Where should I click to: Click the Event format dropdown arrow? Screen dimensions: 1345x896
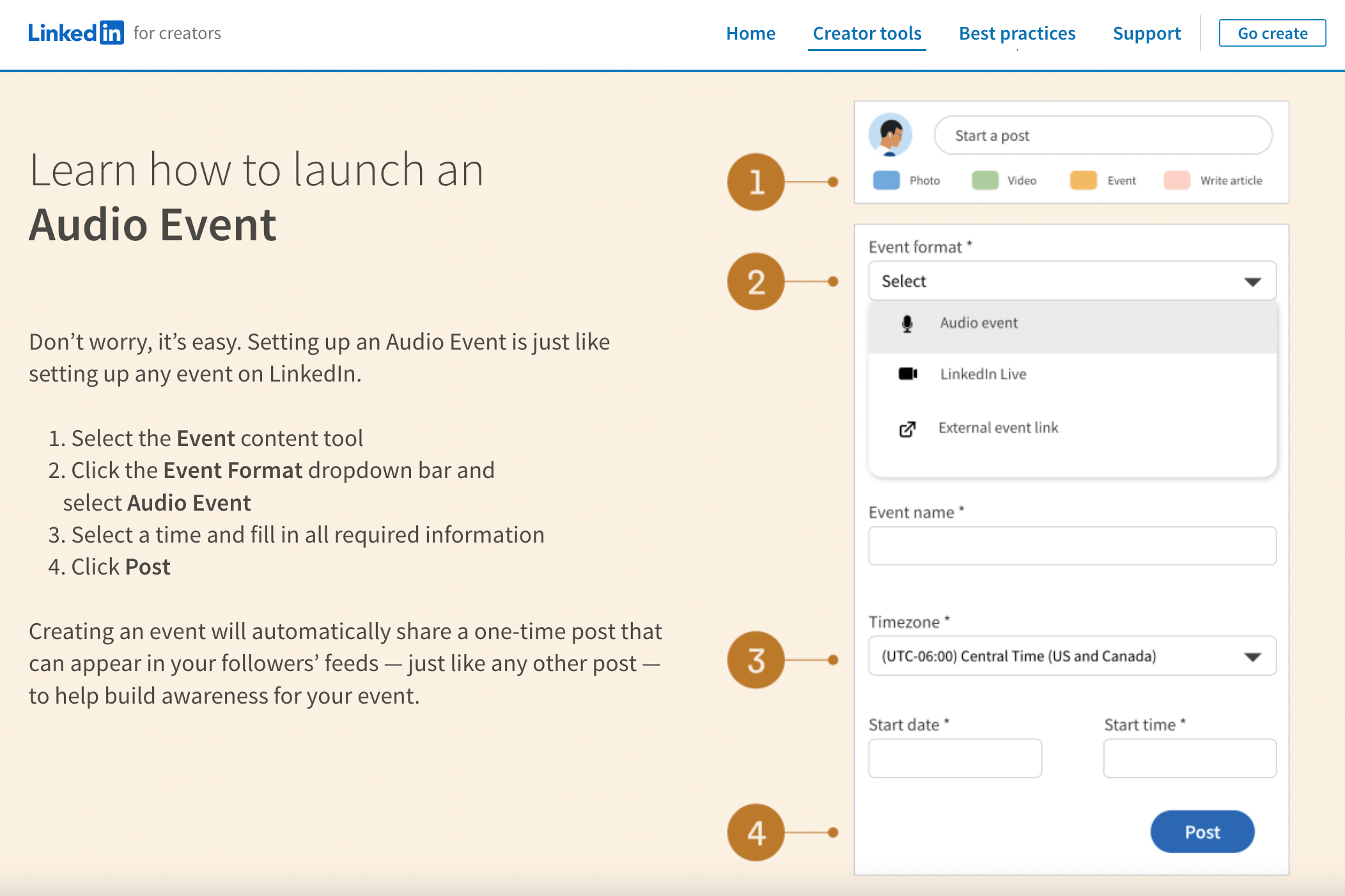tap(1252, 282)
